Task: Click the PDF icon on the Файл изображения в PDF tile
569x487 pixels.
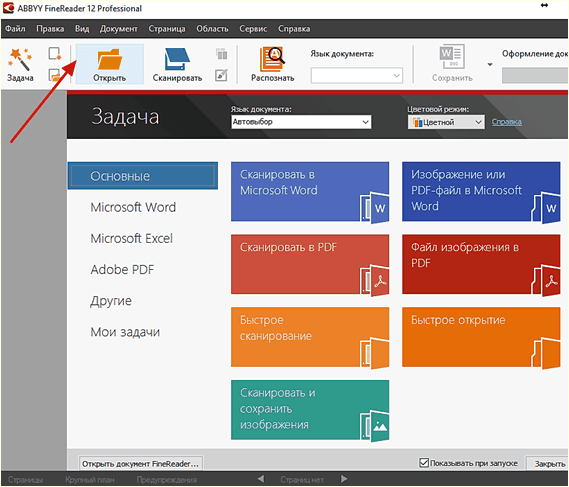Action: (x=546, y=281)
